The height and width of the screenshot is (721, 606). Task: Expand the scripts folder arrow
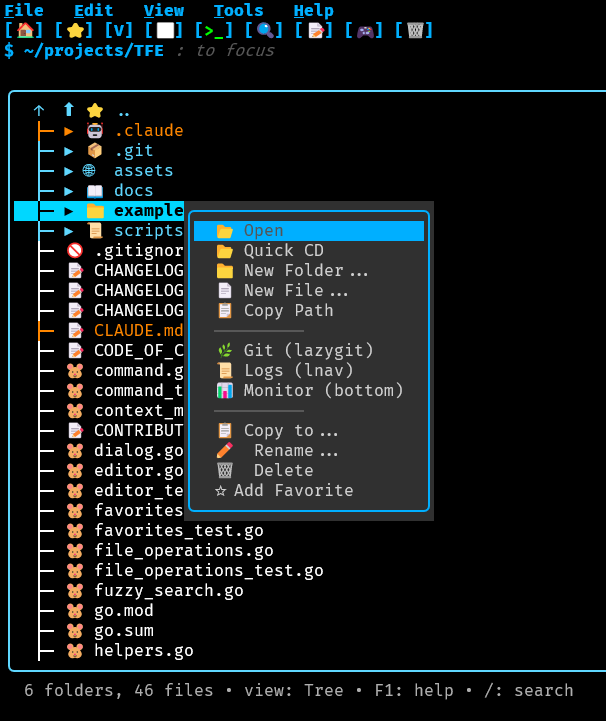tap(69, 231)
